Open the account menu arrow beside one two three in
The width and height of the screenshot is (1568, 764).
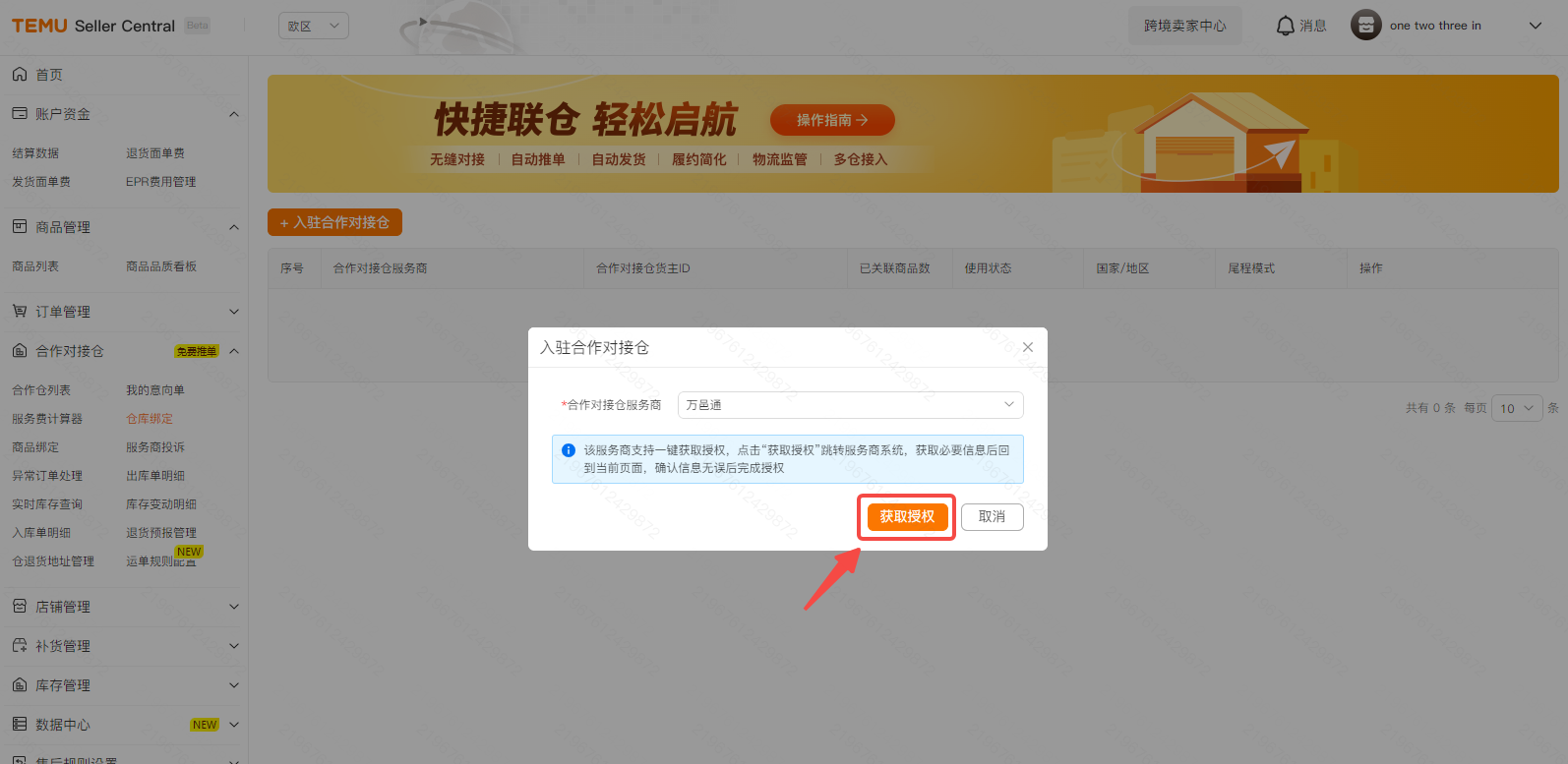click(x=1536, y=26)
